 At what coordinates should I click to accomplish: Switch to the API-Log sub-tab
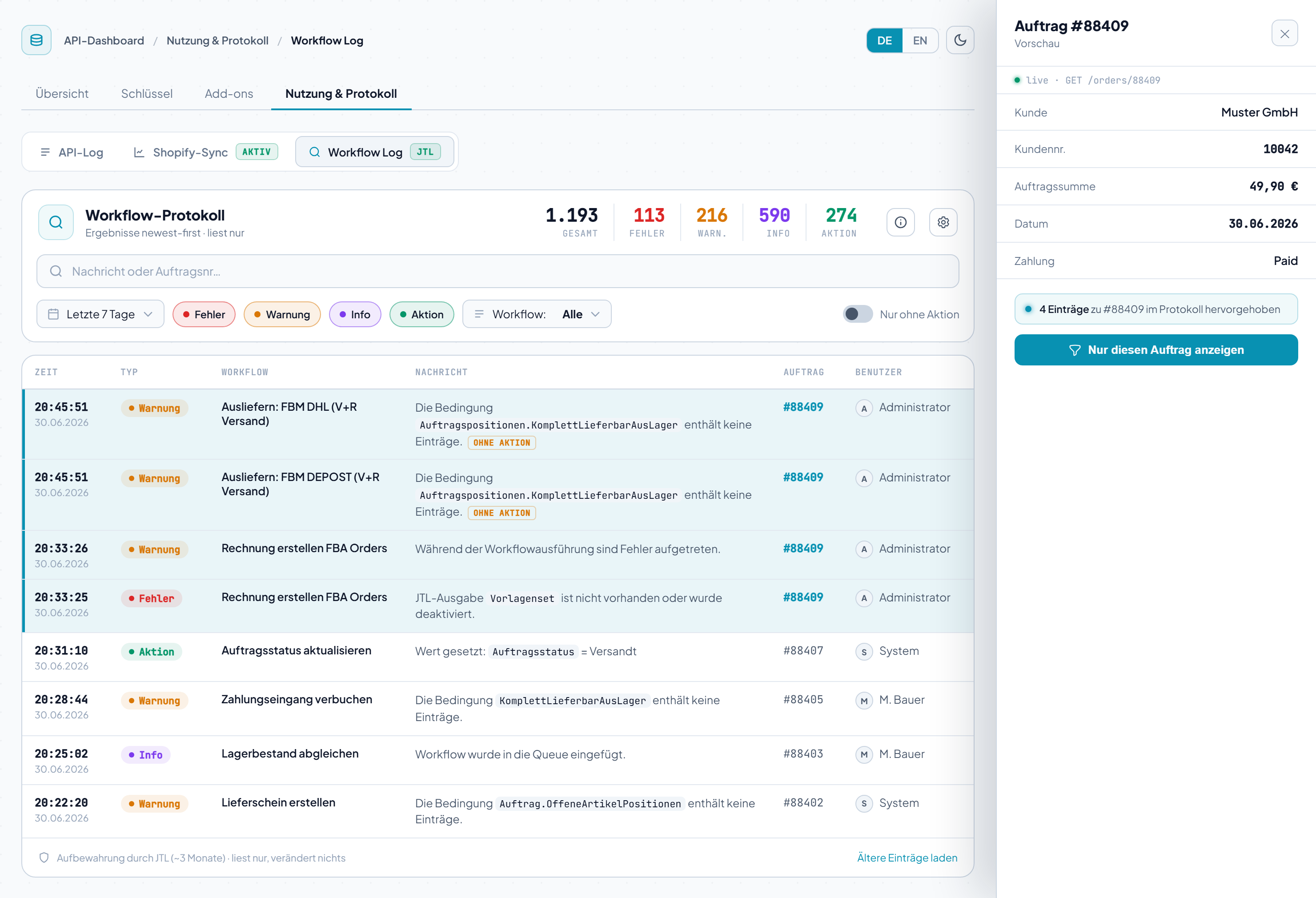[71, 152]
